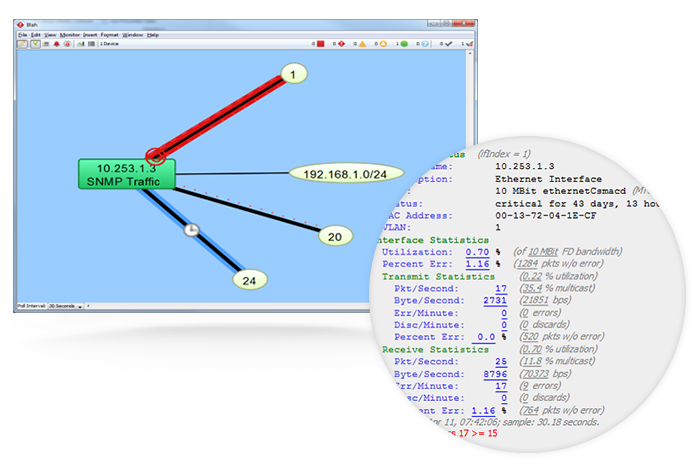Click the green circle OK-status filter
The height and width of the screenshot is (475, 695).
click(x=404, y=44)
